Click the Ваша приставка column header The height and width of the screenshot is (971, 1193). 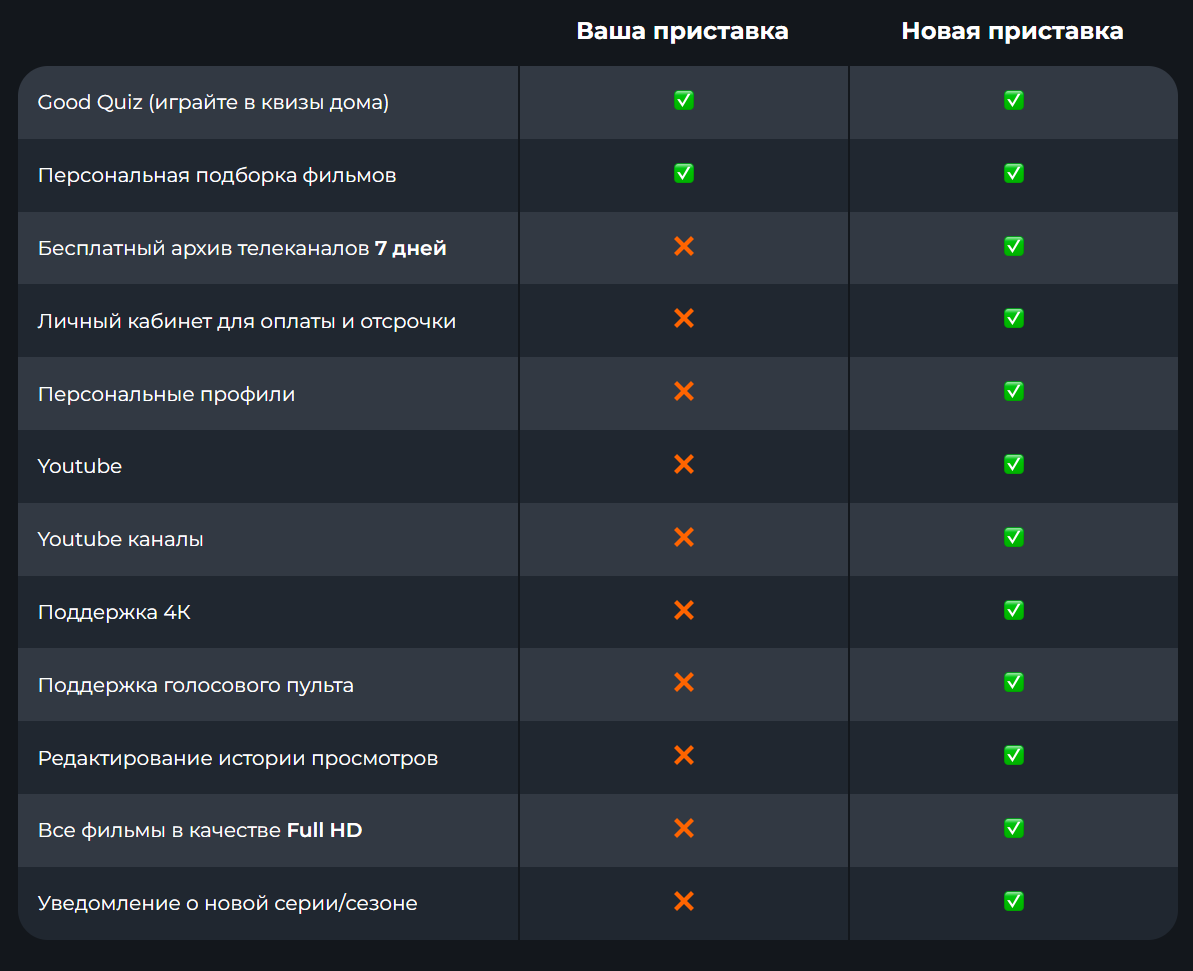682,31
